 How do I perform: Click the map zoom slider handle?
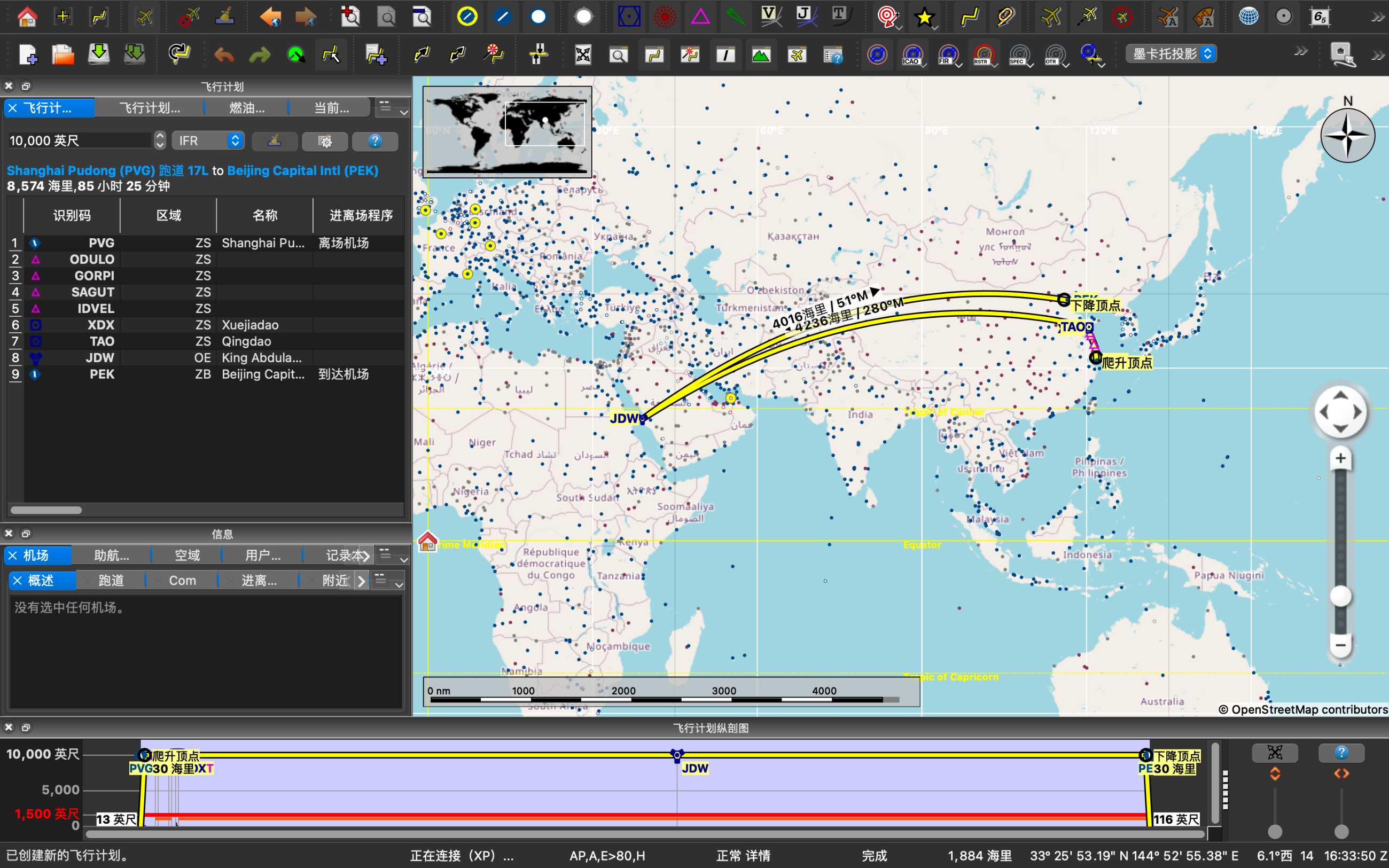pyautogui.click(x=1340, y=596)
